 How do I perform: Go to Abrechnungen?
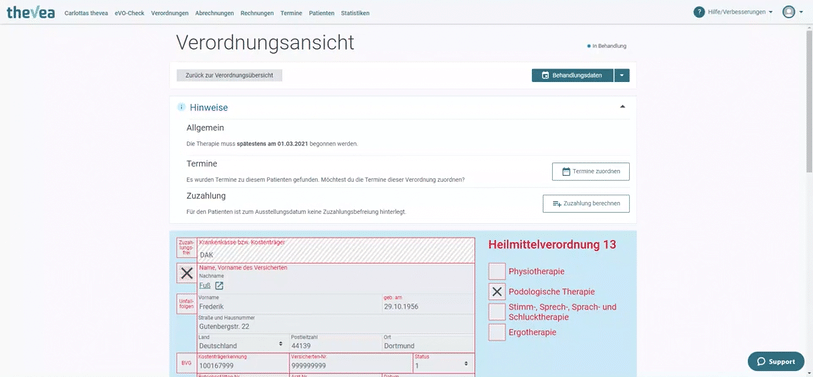[215, 13]
